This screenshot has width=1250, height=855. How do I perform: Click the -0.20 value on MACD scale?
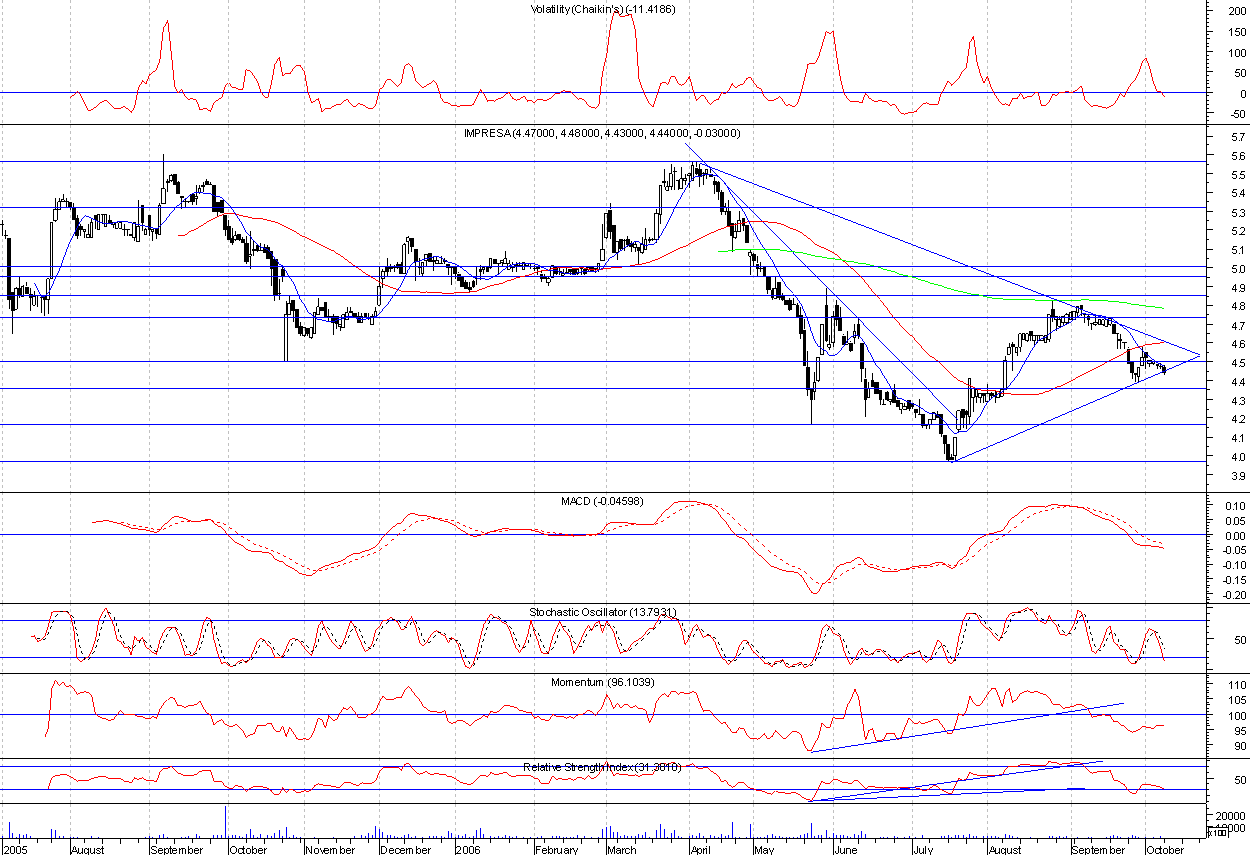click(1207, 595)
